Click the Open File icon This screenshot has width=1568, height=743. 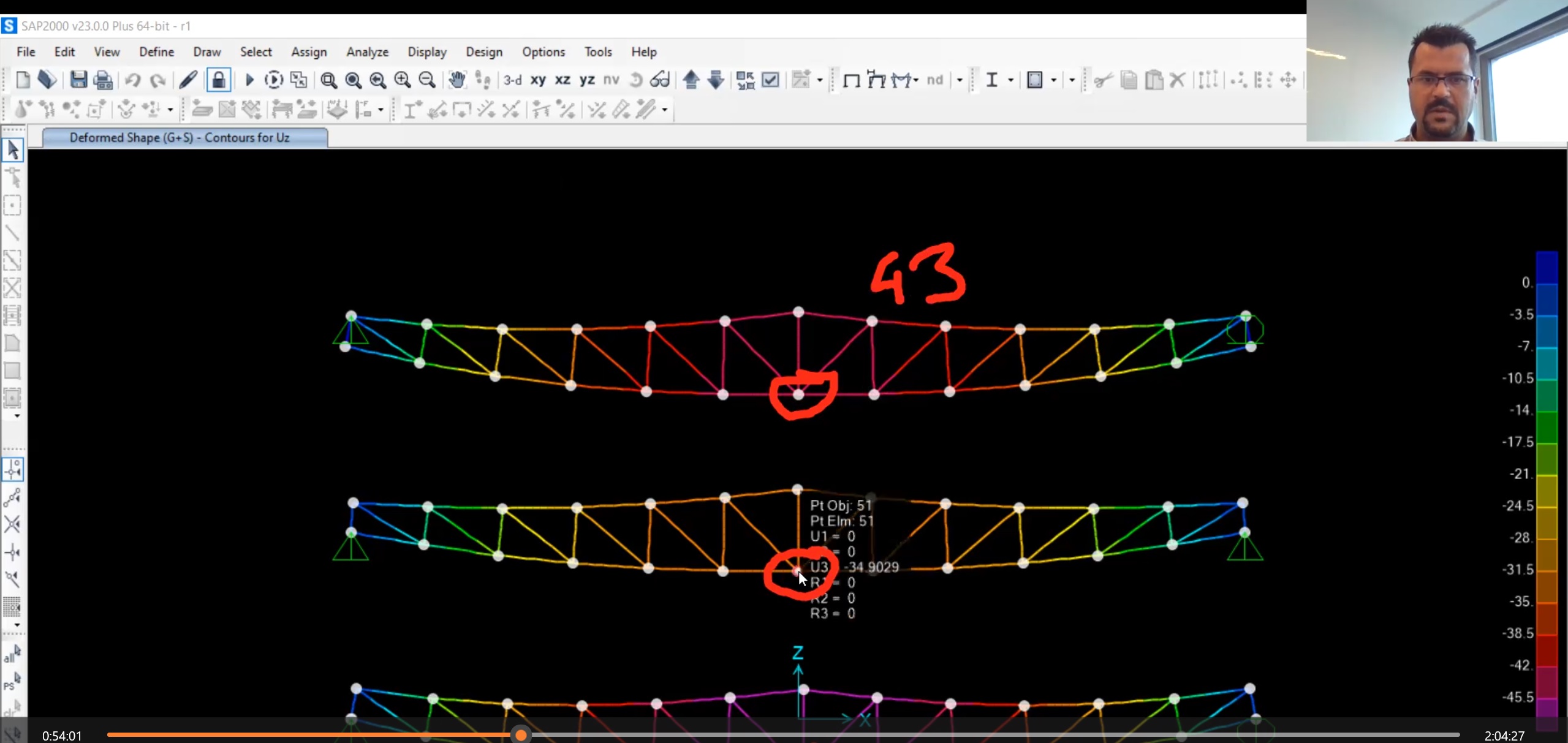tap(47, 80)
